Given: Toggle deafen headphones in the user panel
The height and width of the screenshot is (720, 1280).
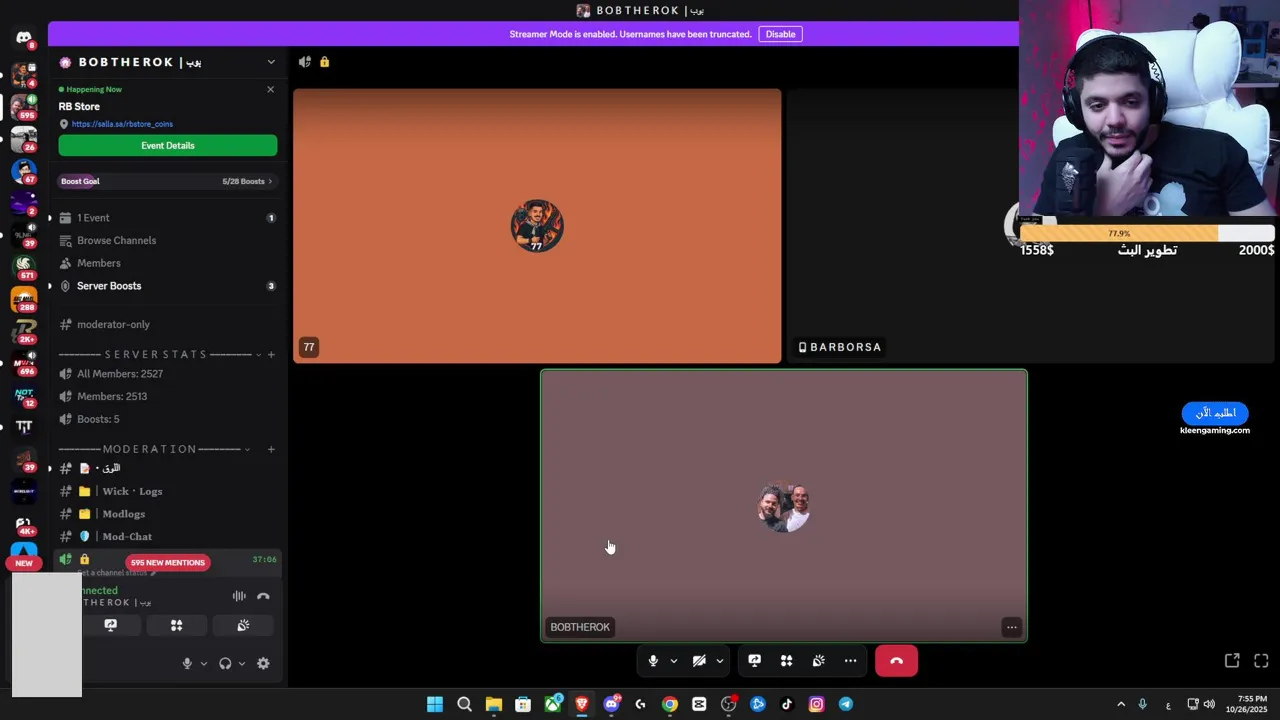Looking at the screenshot, I should 225,663.
